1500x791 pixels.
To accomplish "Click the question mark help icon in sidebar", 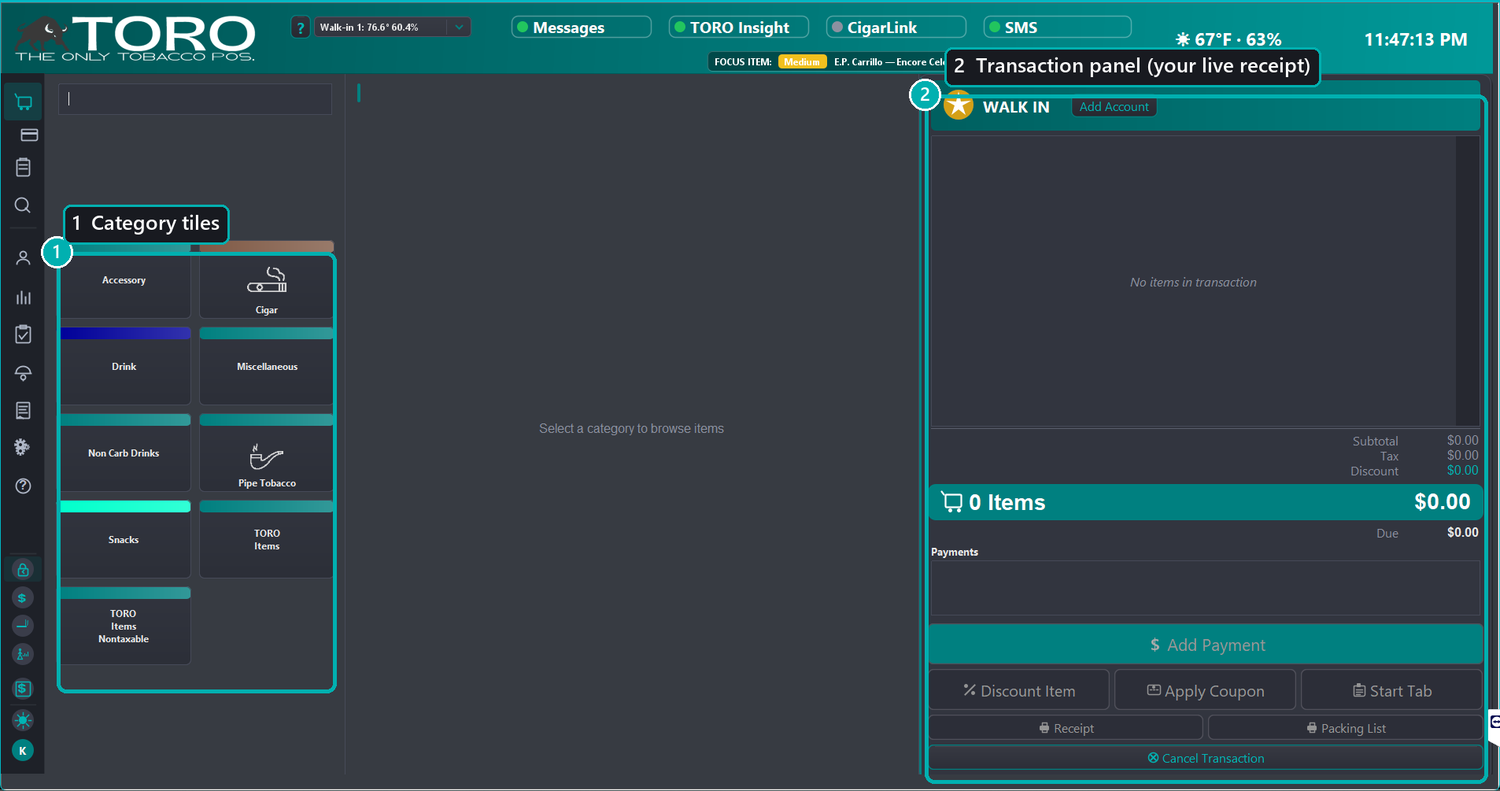I will click(23, 486).
